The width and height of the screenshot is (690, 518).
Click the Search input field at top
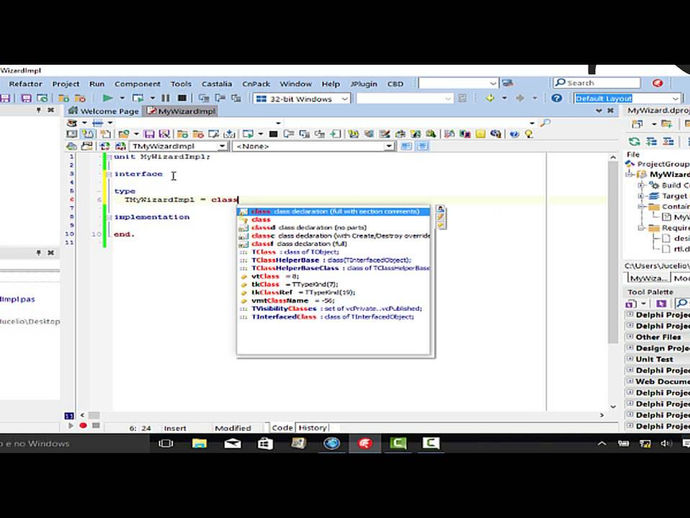(597, 83)
